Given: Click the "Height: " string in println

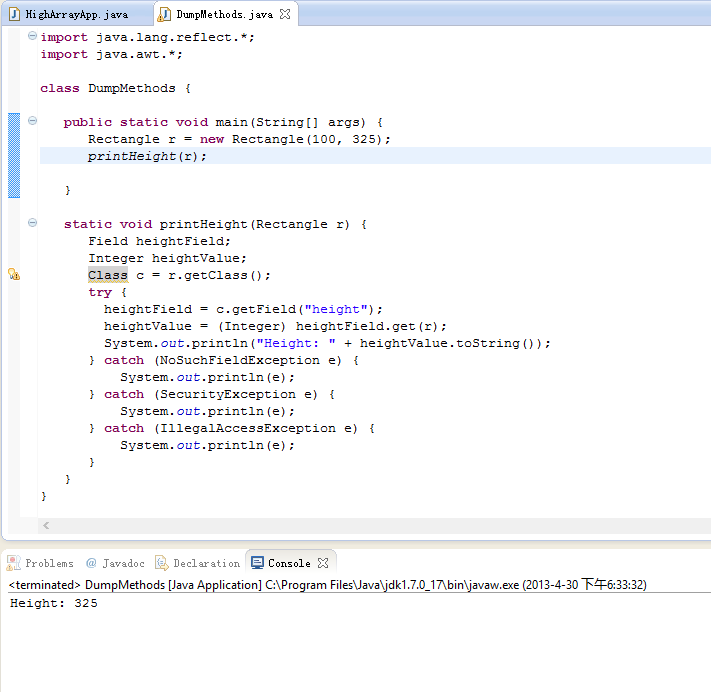Looking at the screenshot, I should coord(296,343).
